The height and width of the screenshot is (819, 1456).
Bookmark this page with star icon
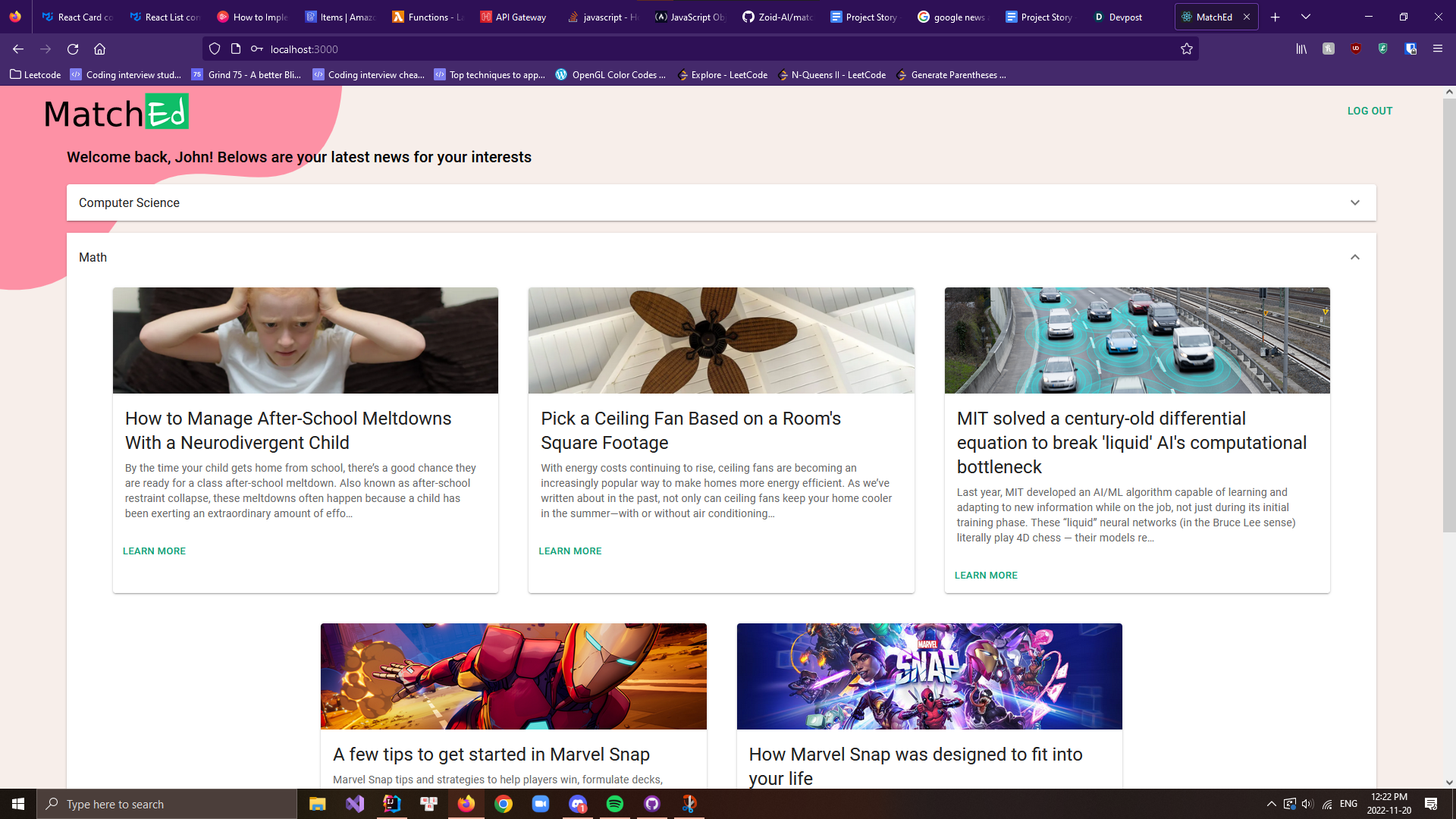click(1187, 49)
